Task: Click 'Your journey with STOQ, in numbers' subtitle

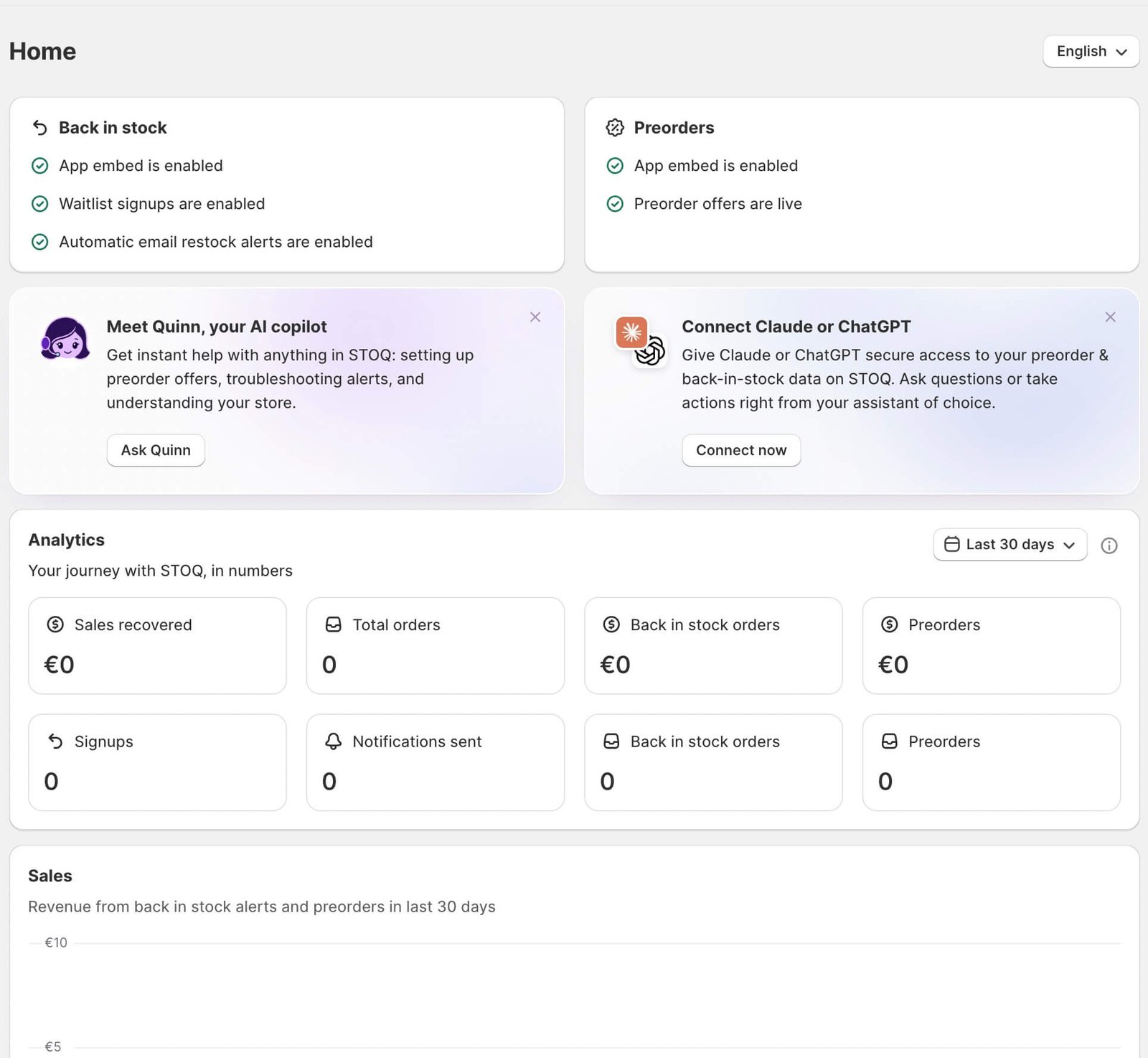Action: pyautogui.click(x=160, y=571)
